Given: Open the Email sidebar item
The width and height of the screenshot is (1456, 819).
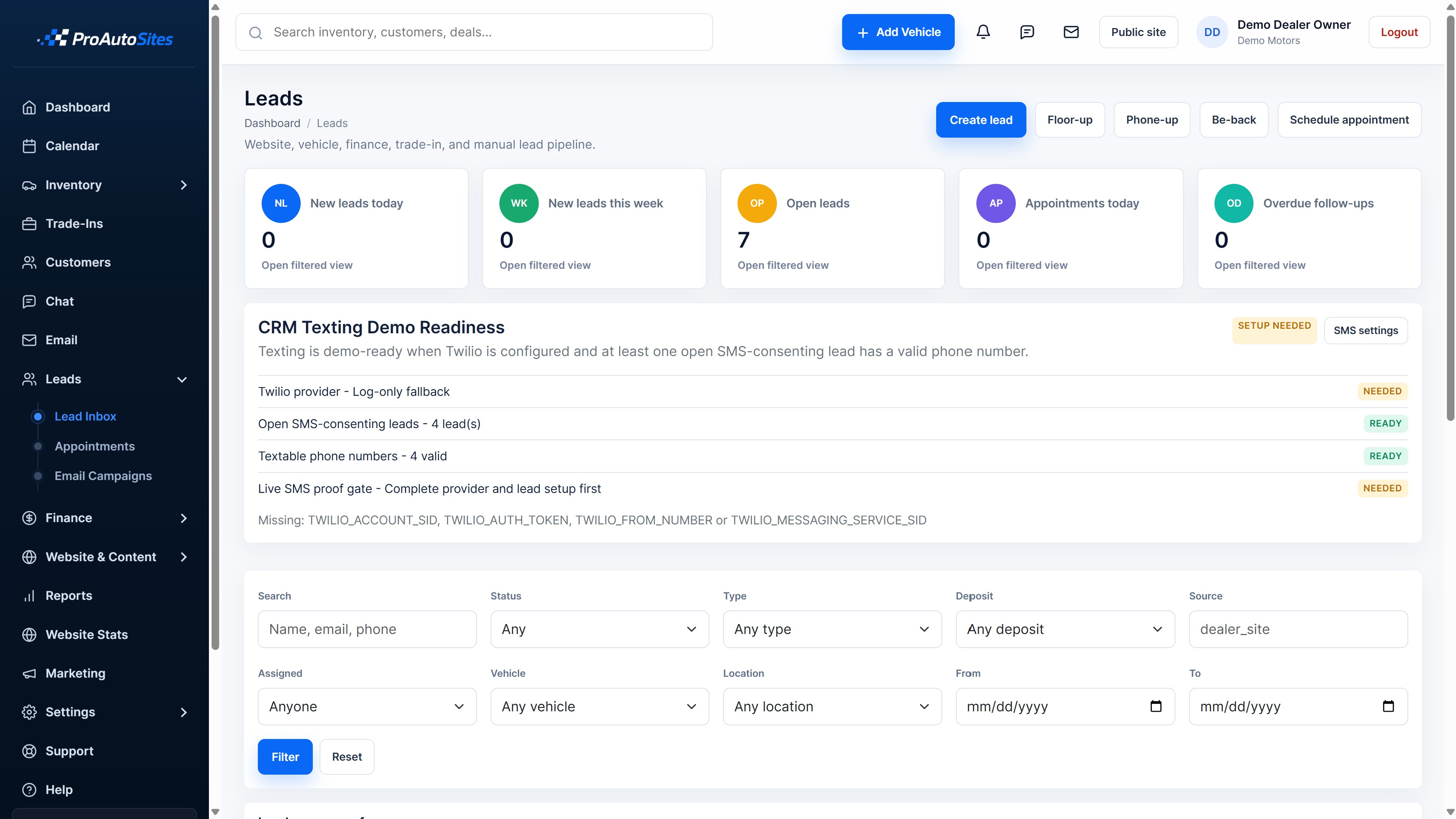Looking at the screenshot, I should [61, 340].
